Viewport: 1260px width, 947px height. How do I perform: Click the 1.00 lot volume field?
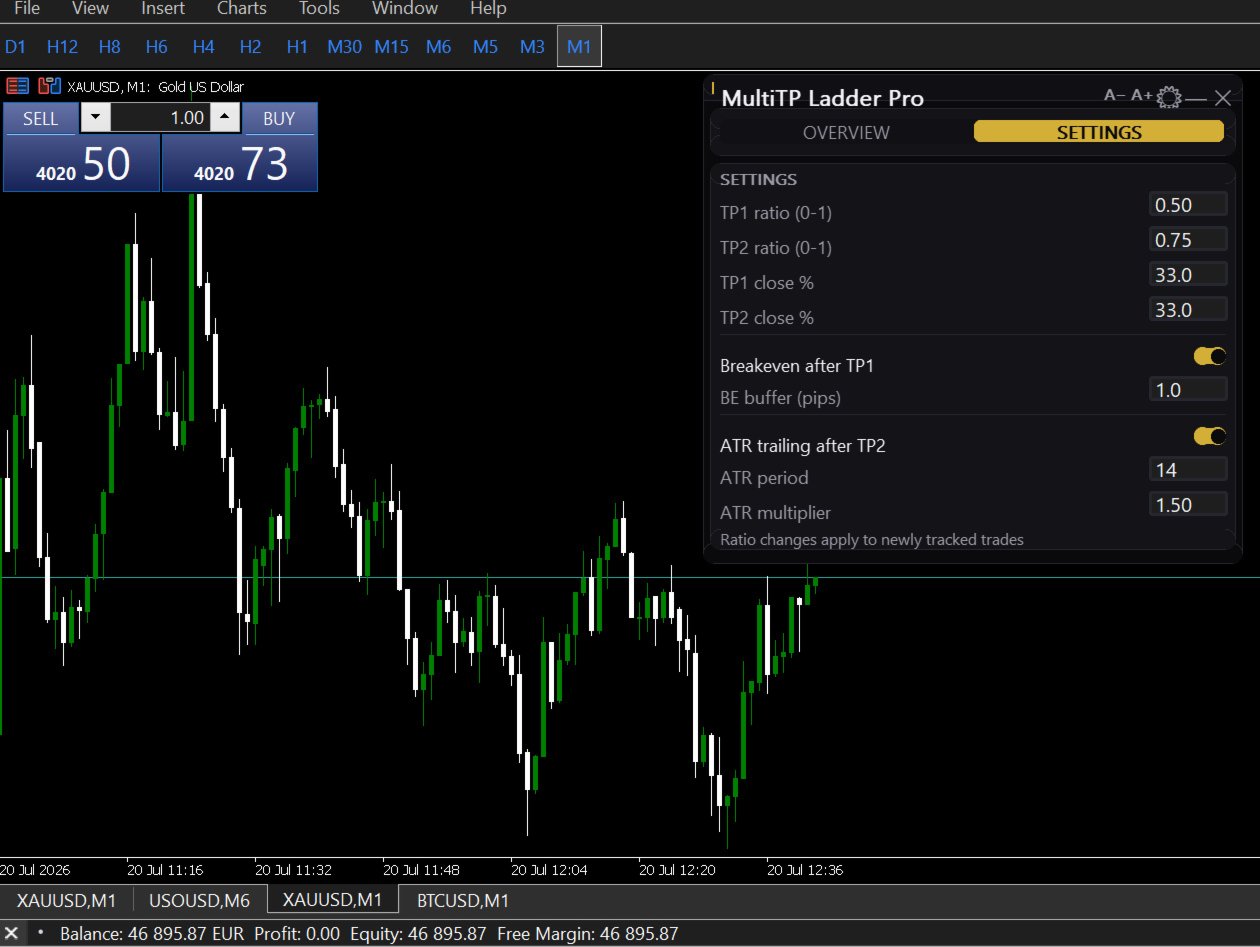160,118
